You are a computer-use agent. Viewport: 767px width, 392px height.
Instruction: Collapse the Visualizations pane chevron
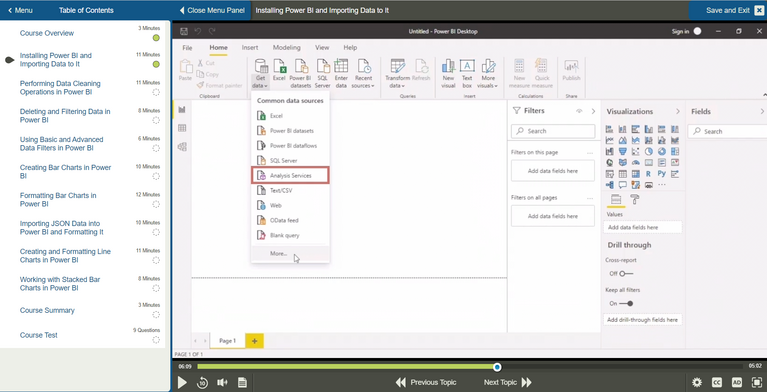tap(677, 112)
